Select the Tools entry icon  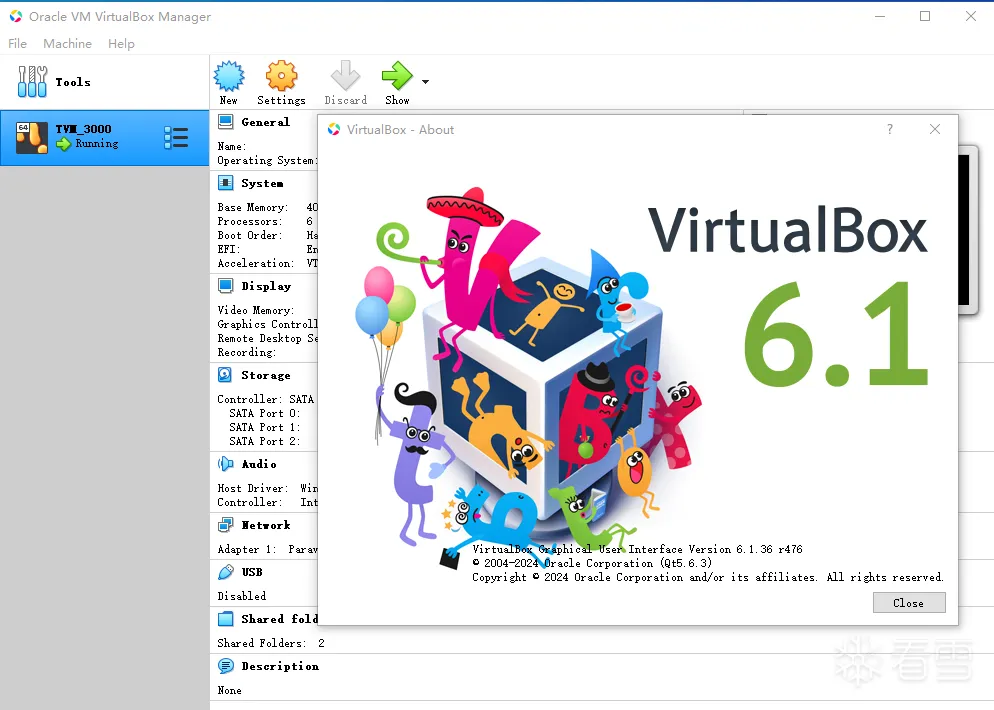(x=32, y=82)
